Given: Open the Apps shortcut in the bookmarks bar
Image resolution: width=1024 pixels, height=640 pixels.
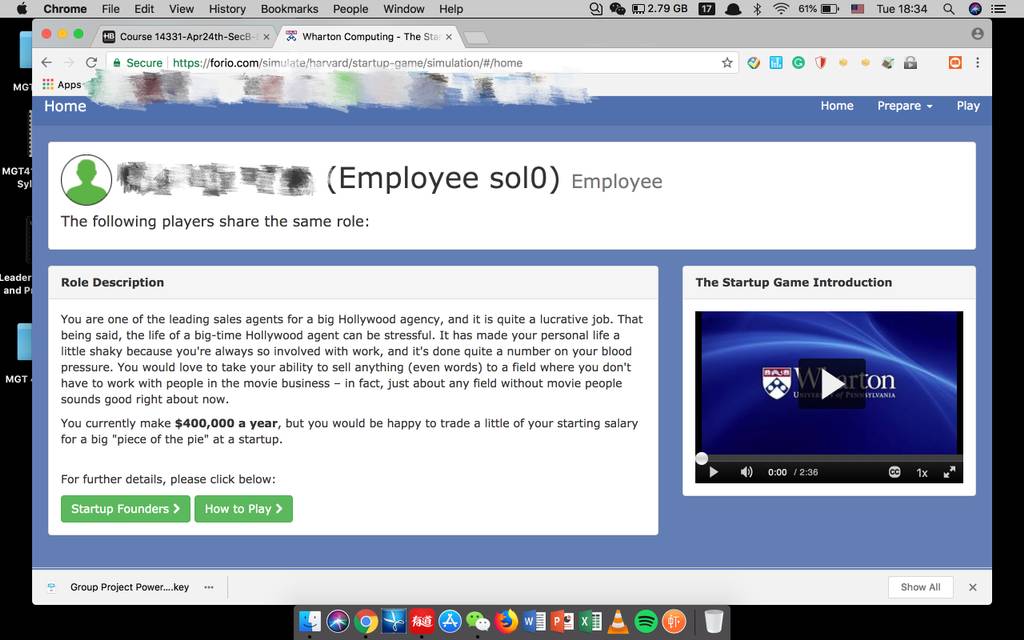Looking at the screenshot, I should (x=61, y=84).
